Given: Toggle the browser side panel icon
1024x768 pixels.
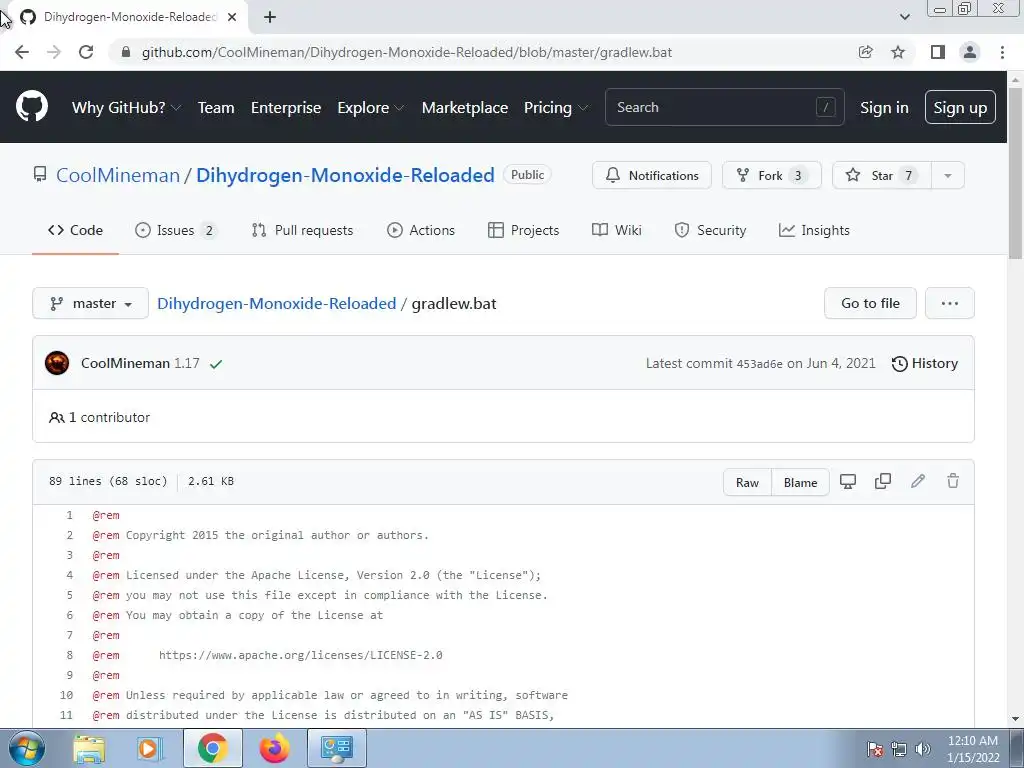Looking at the screenshot, I should point(938,52).
